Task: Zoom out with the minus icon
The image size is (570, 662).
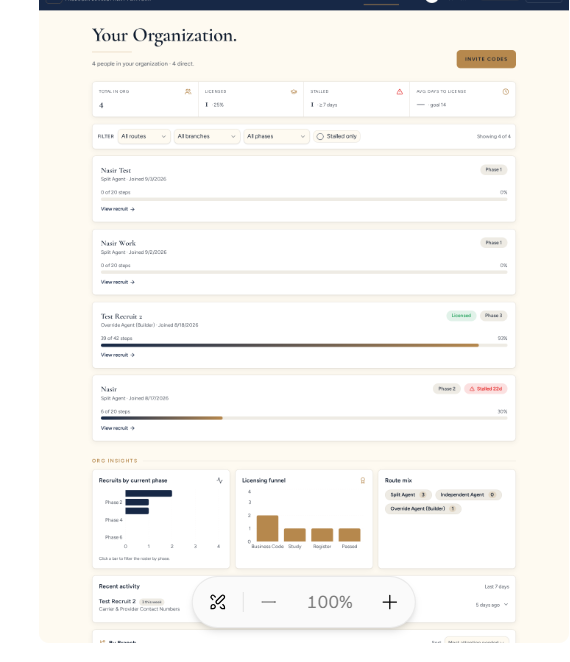Action: coord(269,602)
